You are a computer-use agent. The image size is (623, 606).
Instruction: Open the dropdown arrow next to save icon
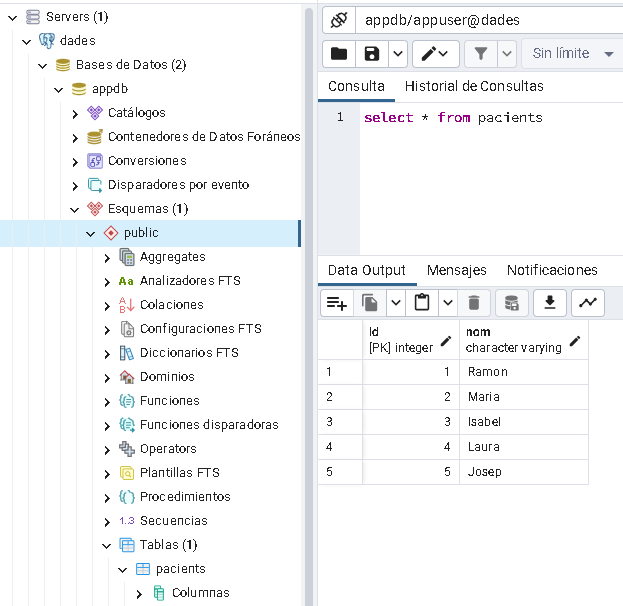(397, 54)
